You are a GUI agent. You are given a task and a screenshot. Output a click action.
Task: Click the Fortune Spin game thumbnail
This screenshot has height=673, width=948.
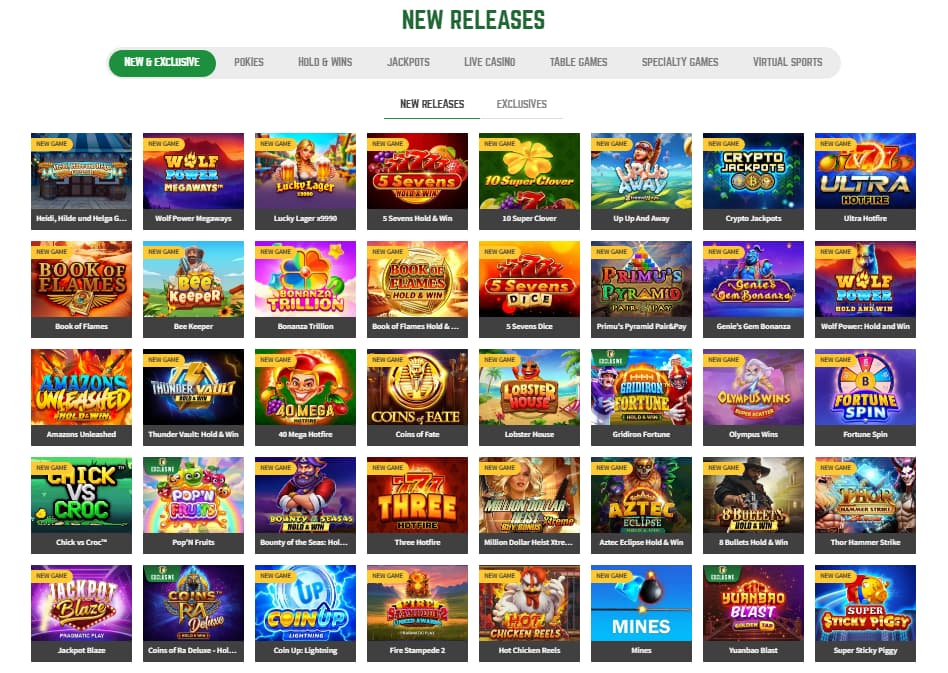pyautogui.click(x=865, y=397)
